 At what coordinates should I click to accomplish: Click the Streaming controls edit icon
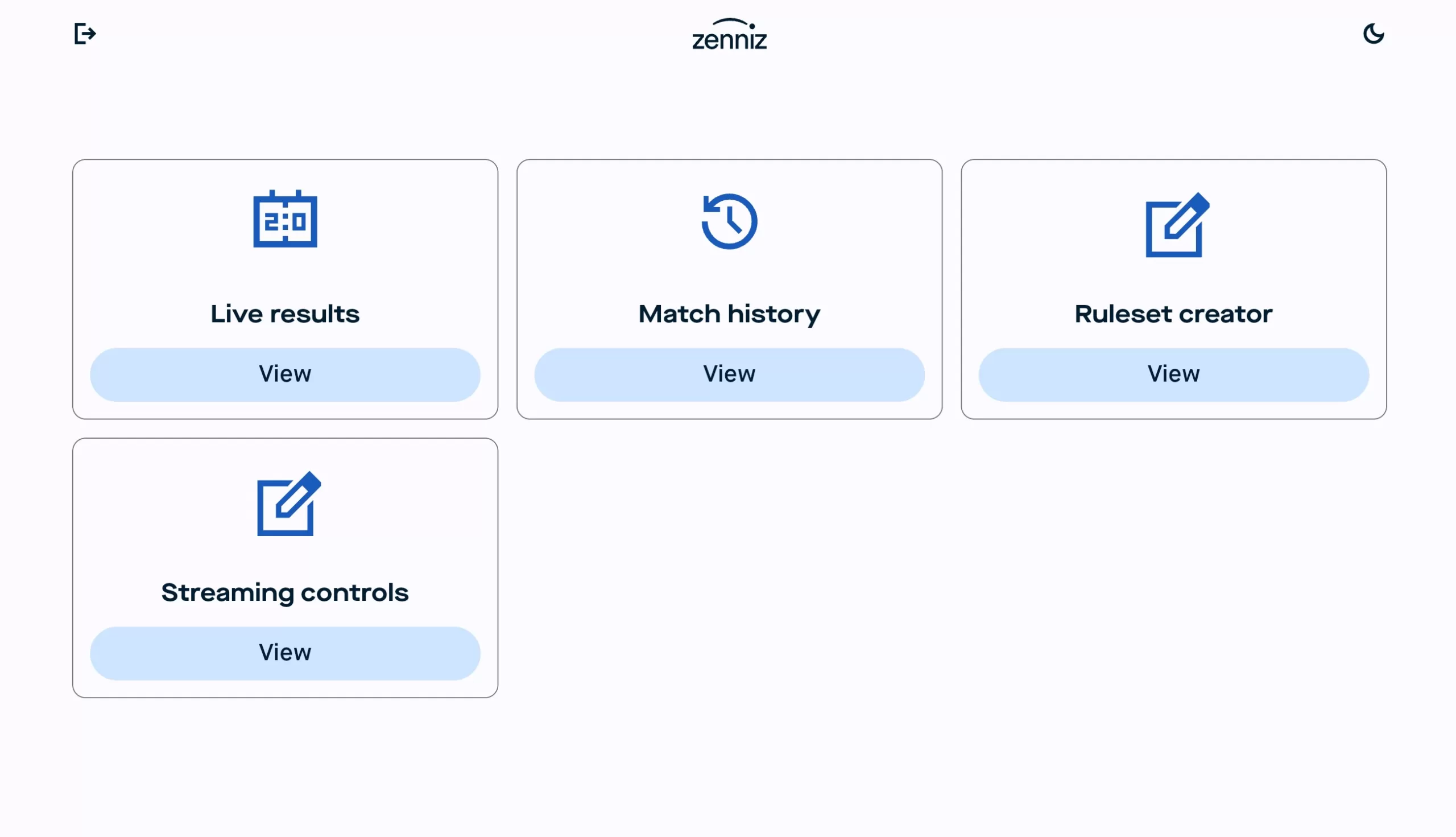[x=288, y=504]
